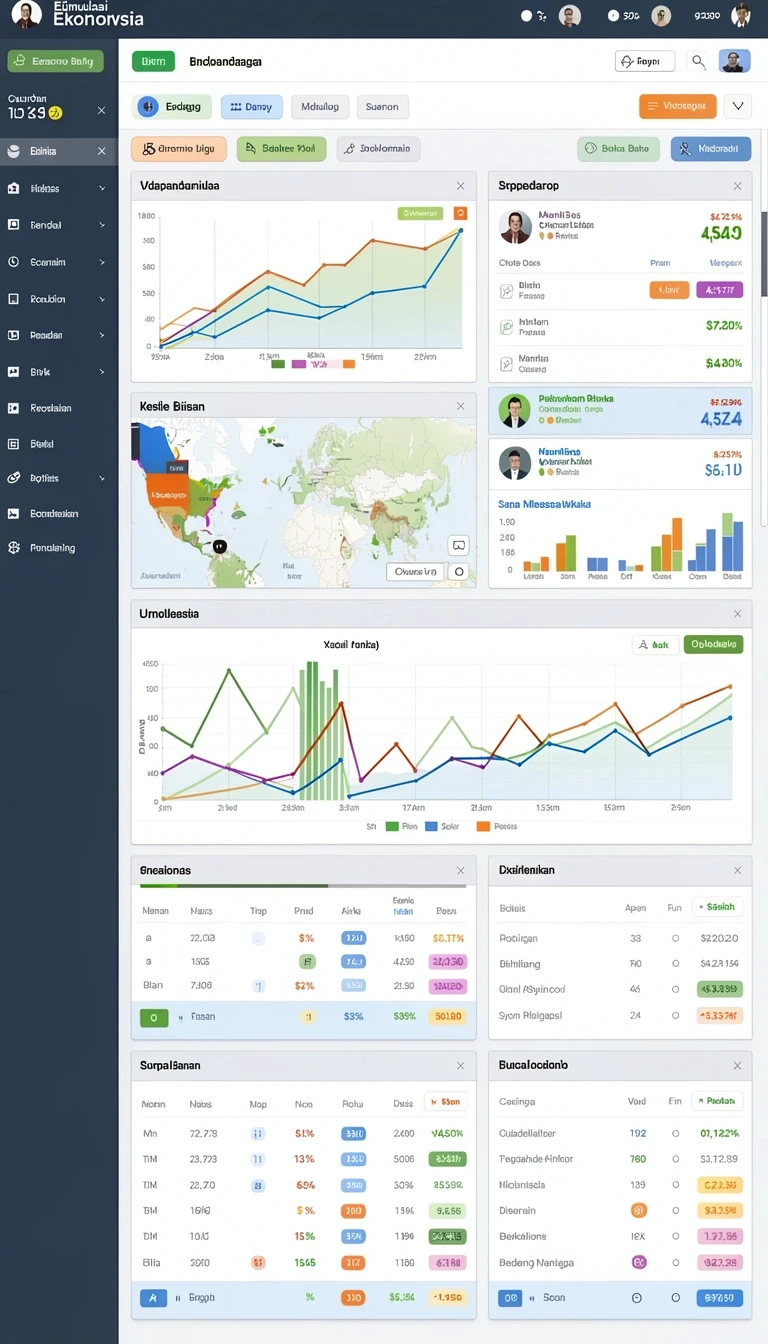Expand the Botiias sidebar submenu chevron

[x=102, y=478]
